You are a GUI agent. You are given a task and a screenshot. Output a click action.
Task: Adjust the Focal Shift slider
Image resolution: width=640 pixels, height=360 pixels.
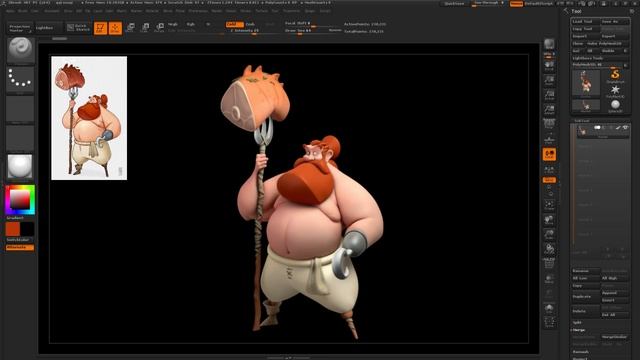(312, 24)
